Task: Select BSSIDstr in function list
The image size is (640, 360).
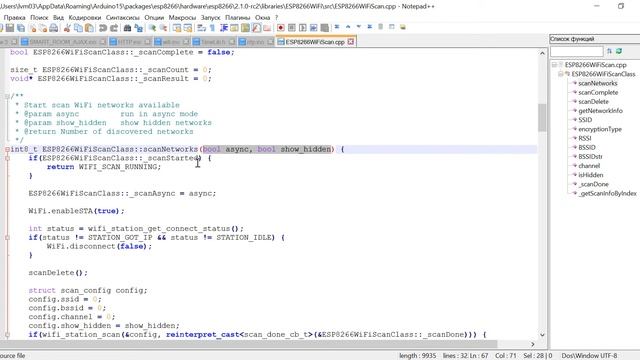Action: tap(590, 157)
